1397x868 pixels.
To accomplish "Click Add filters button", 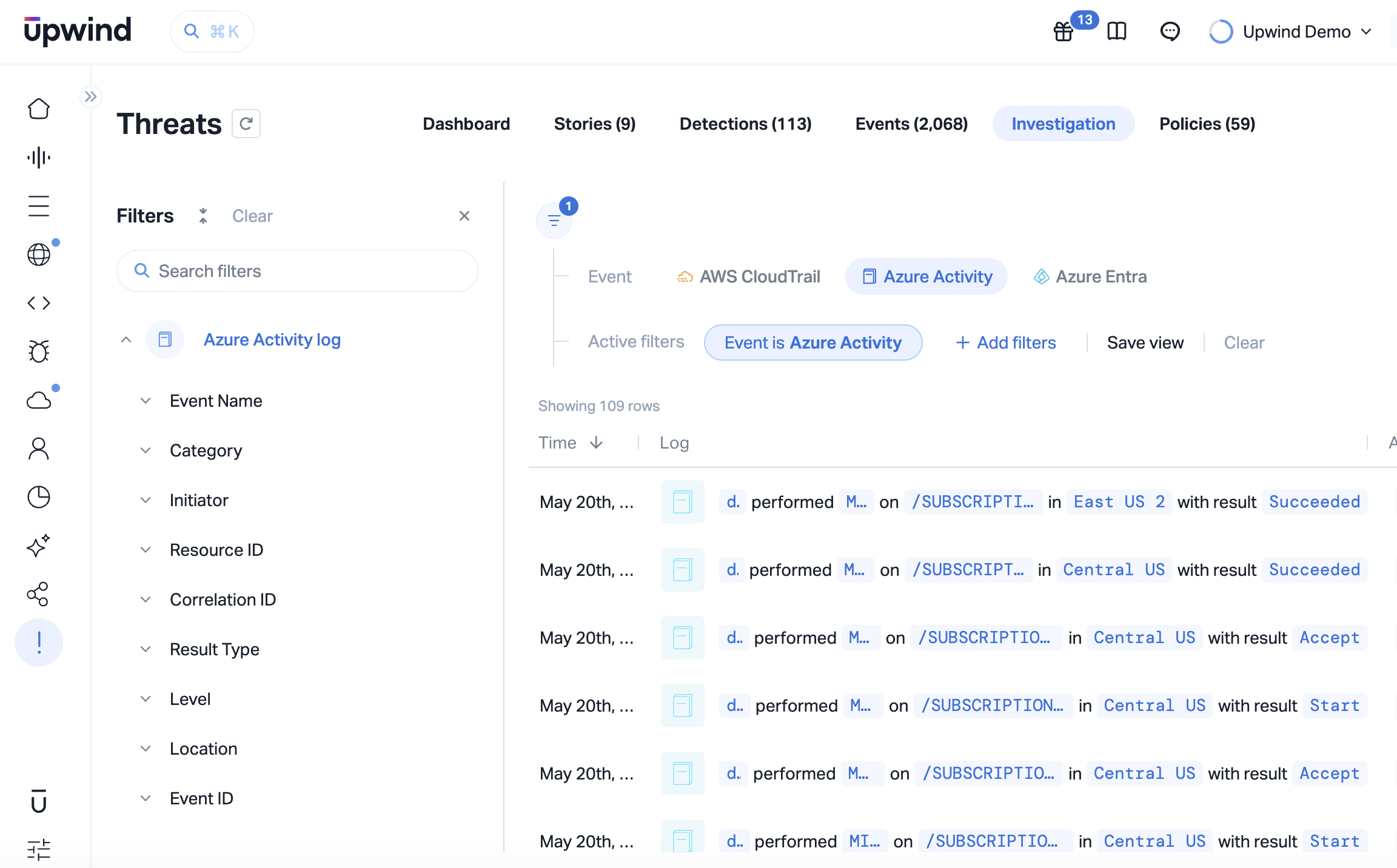I will 1006,342.
